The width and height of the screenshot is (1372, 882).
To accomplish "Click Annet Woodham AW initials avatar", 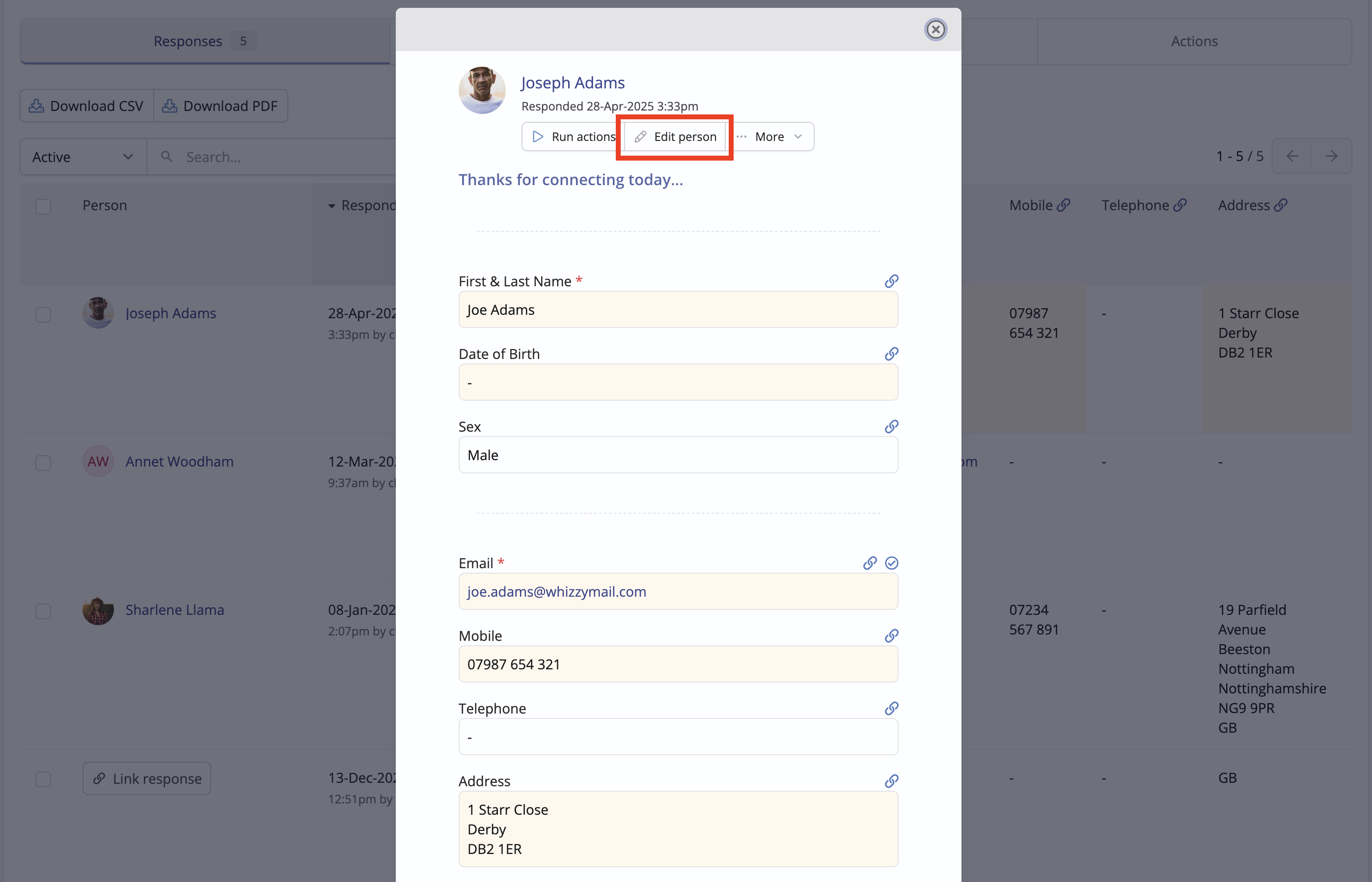I will [x=98, y=461].
